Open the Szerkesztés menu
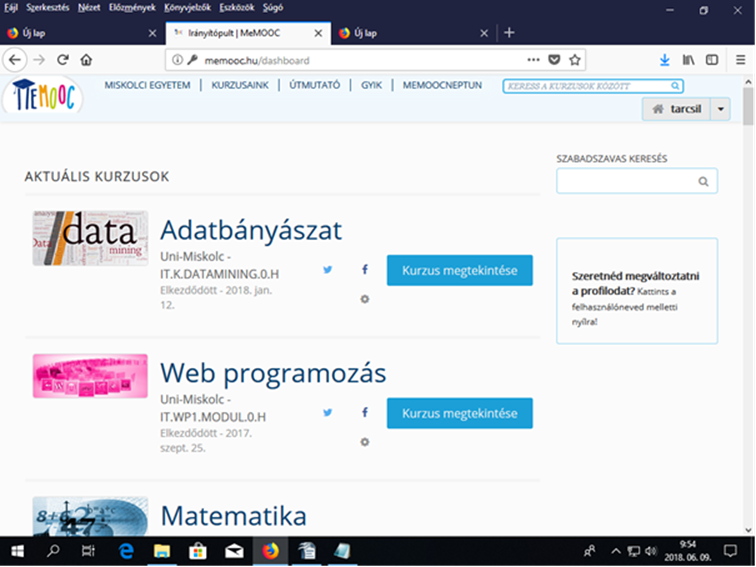Image resolution: width=756 pixels, height=567 pixels. pyautogui.click(x=48, y=8)
